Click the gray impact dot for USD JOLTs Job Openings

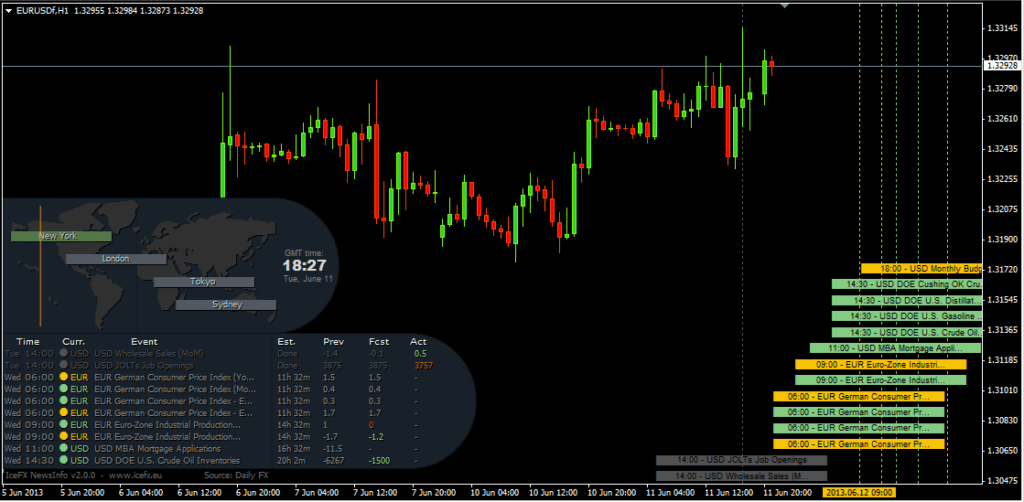tap(63, 366)
